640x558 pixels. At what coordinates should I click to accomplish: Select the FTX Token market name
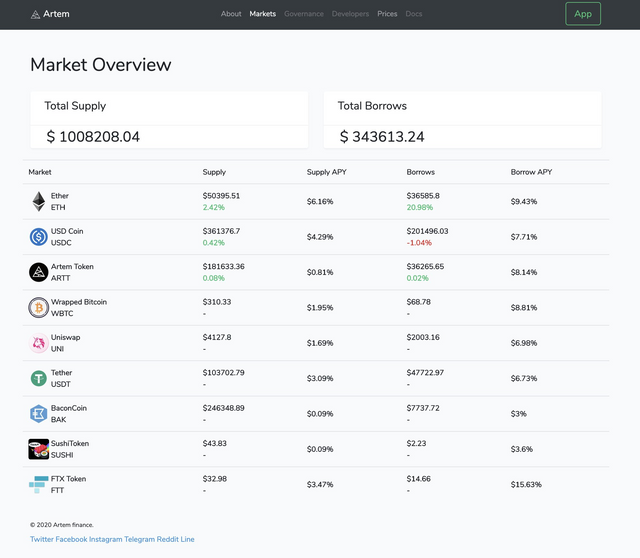[68, 479]
